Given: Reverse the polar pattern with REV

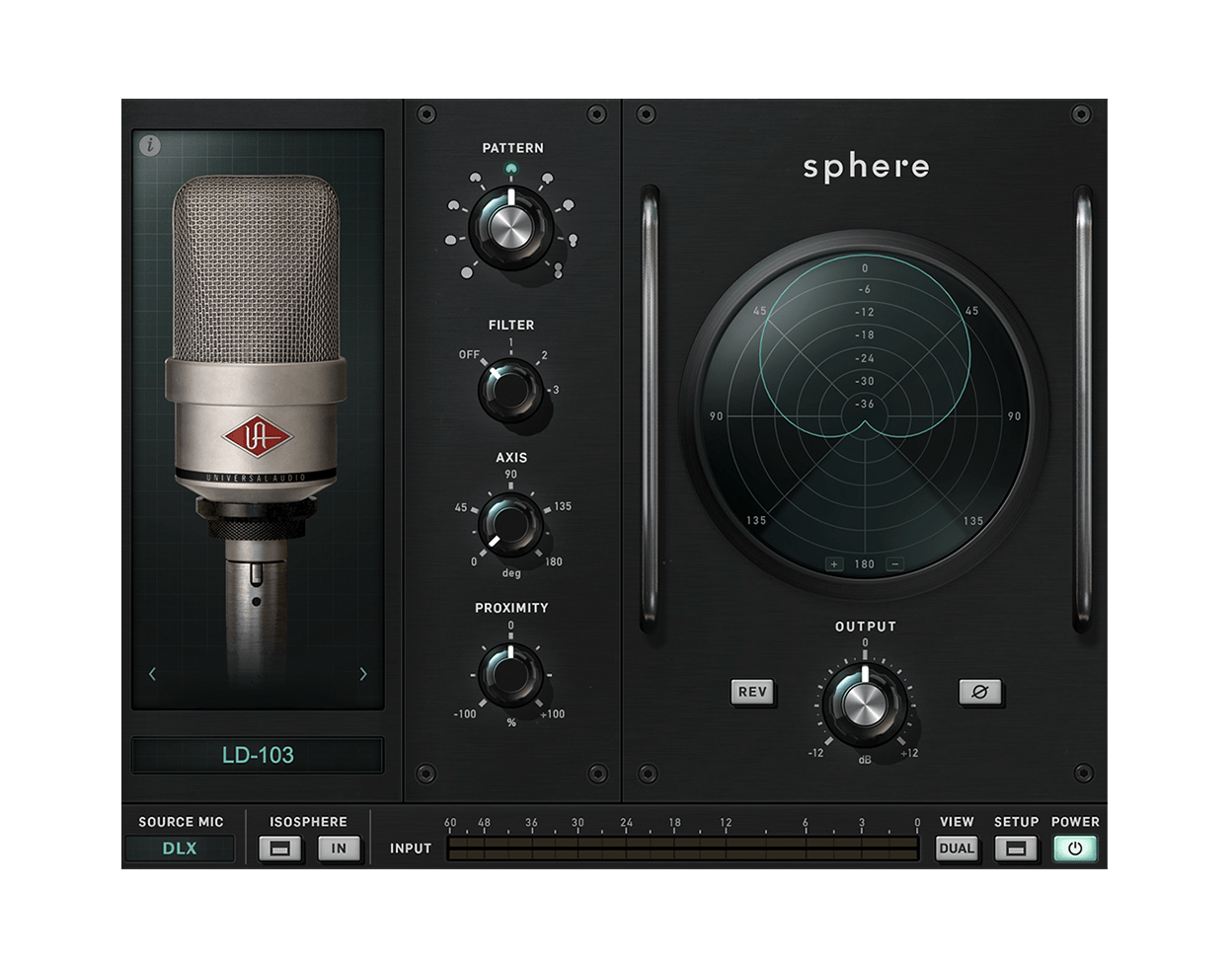Looking at the screenshot, I should 752,693.
